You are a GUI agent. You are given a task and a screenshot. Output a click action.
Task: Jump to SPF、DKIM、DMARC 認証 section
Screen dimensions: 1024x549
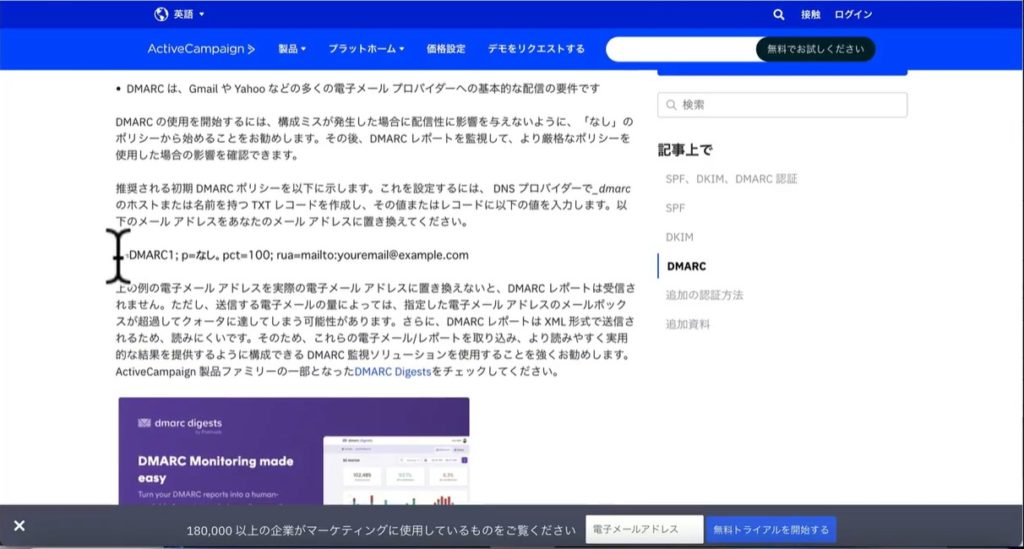pos(731,179)
